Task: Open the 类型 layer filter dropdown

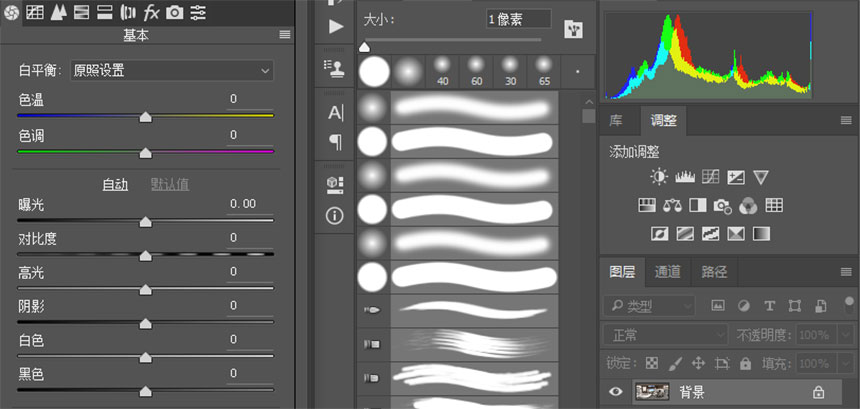Action: [x=650, y=305]
